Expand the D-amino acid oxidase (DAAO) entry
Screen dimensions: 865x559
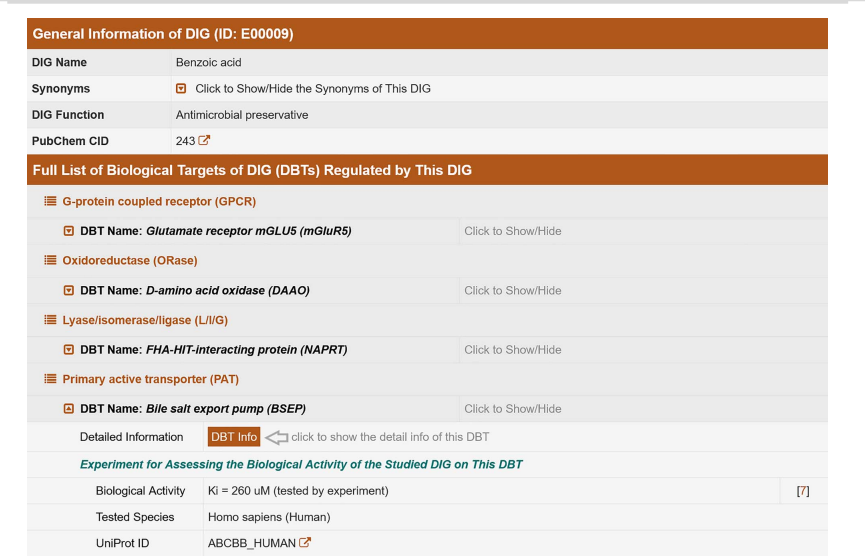(69, 291)
